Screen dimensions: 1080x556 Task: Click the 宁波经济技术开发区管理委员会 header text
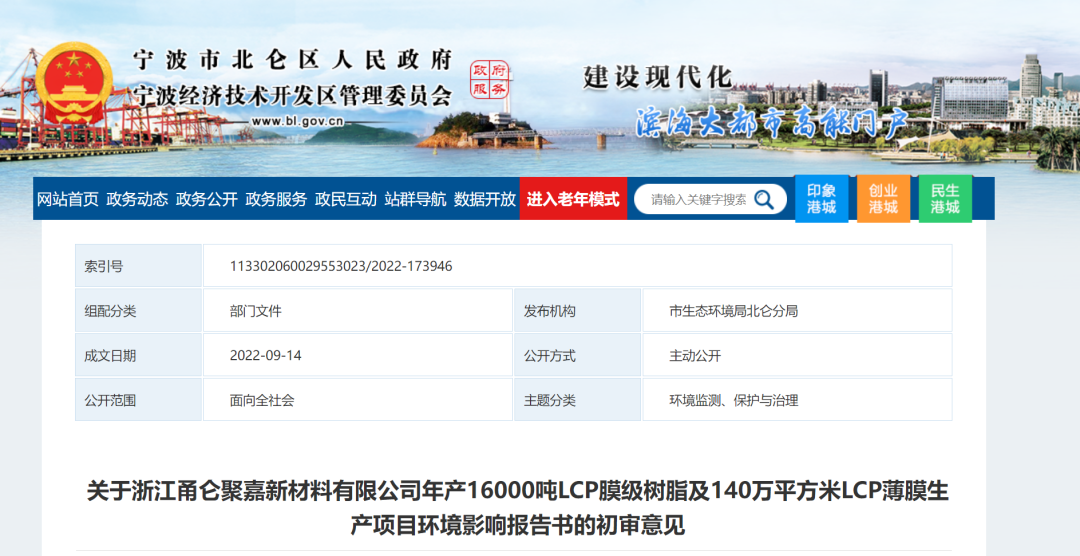292,95
